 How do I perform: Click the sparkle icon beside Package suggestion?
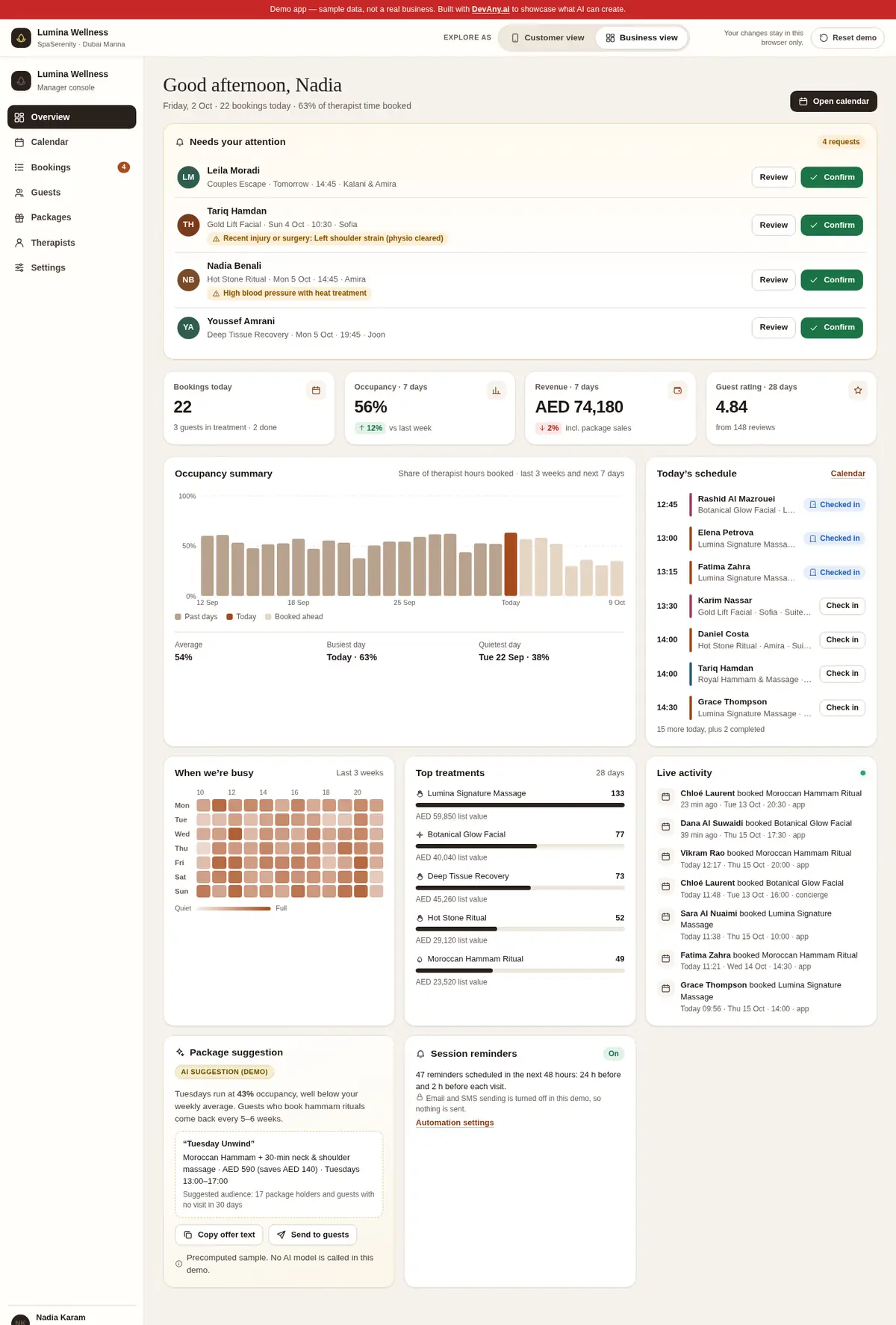[x=180, y=1052]
